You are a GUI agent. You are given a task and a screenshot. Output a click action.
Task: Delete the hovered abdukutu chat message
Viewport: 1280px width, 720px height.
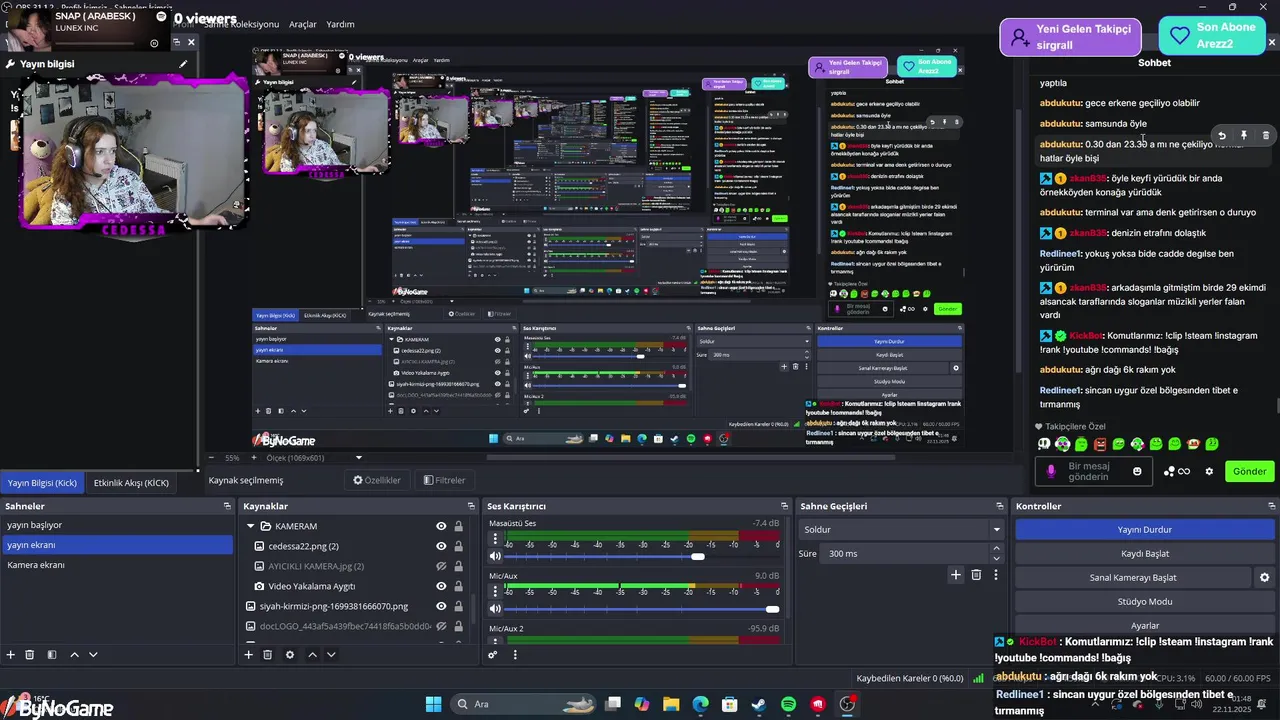pyautogui.click(x=1265, y=135)
